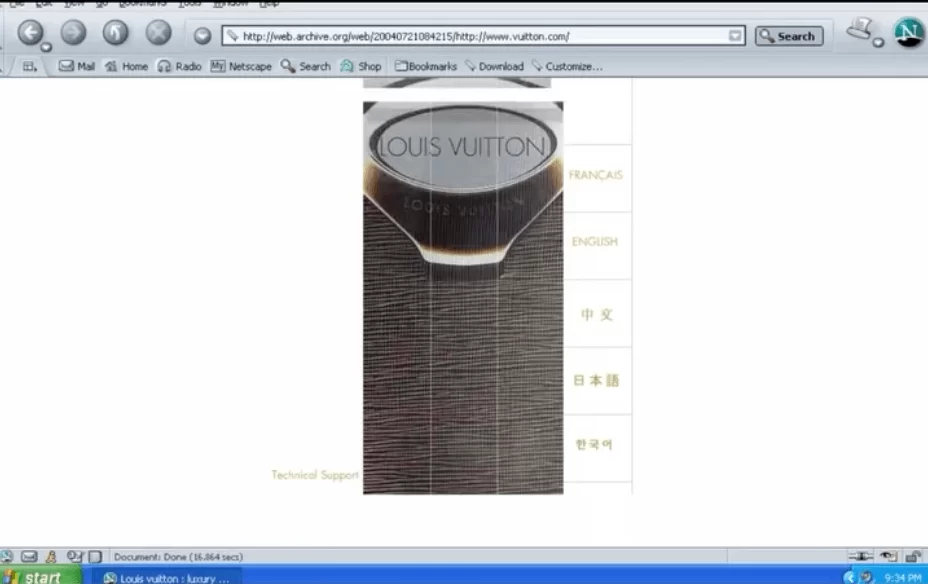Open the Shop toolbar shortcut

click(x=361, y=66)
